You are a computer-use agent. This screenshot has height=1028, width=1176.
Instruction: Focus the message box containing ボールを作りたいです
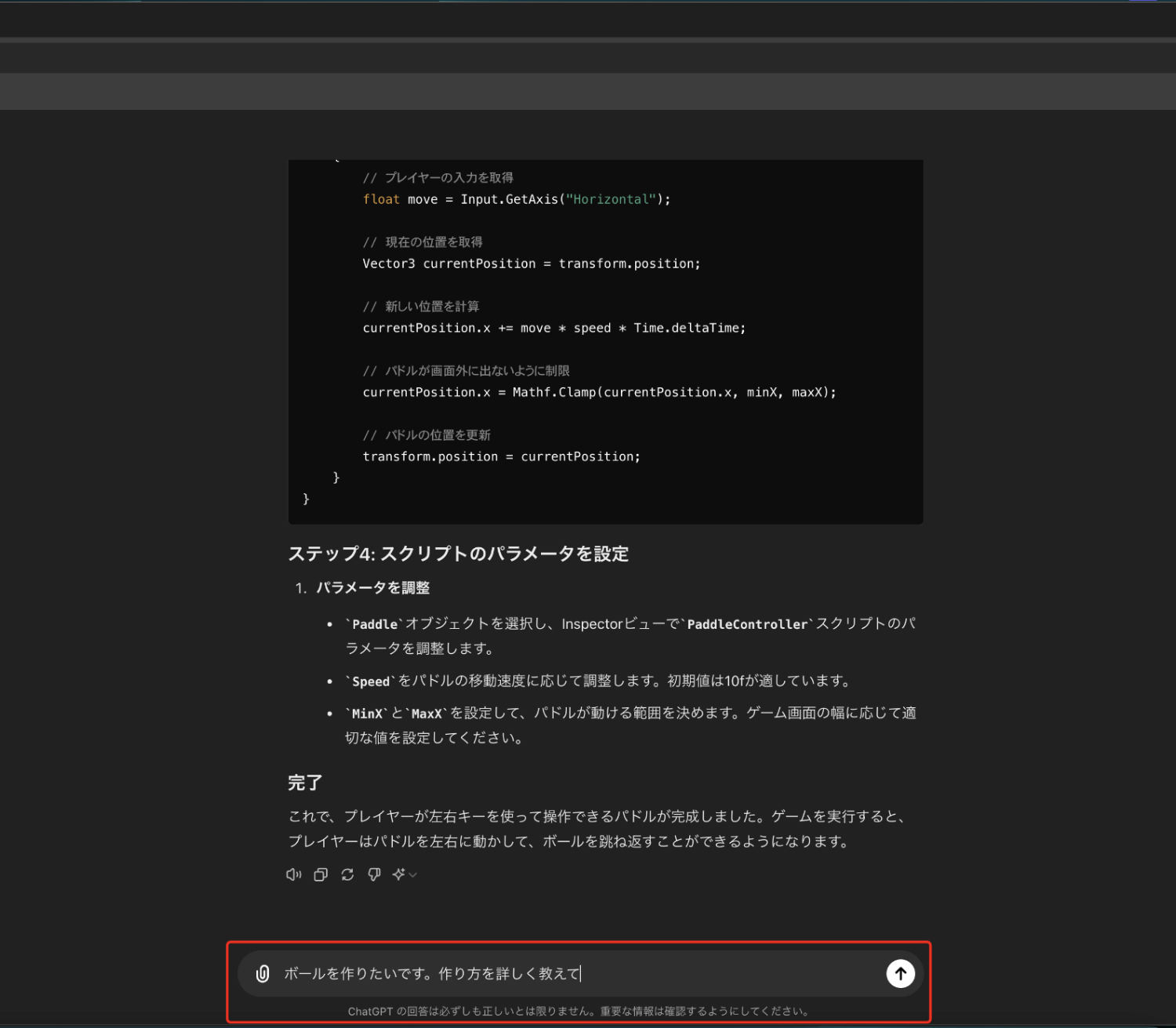coord(580,974)
